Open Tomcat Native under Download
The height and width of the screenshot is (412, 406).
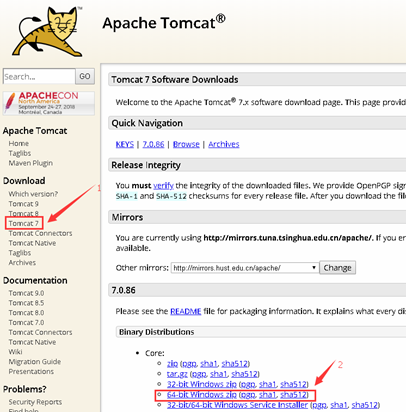pyautogui.click(x=32, y=243)
